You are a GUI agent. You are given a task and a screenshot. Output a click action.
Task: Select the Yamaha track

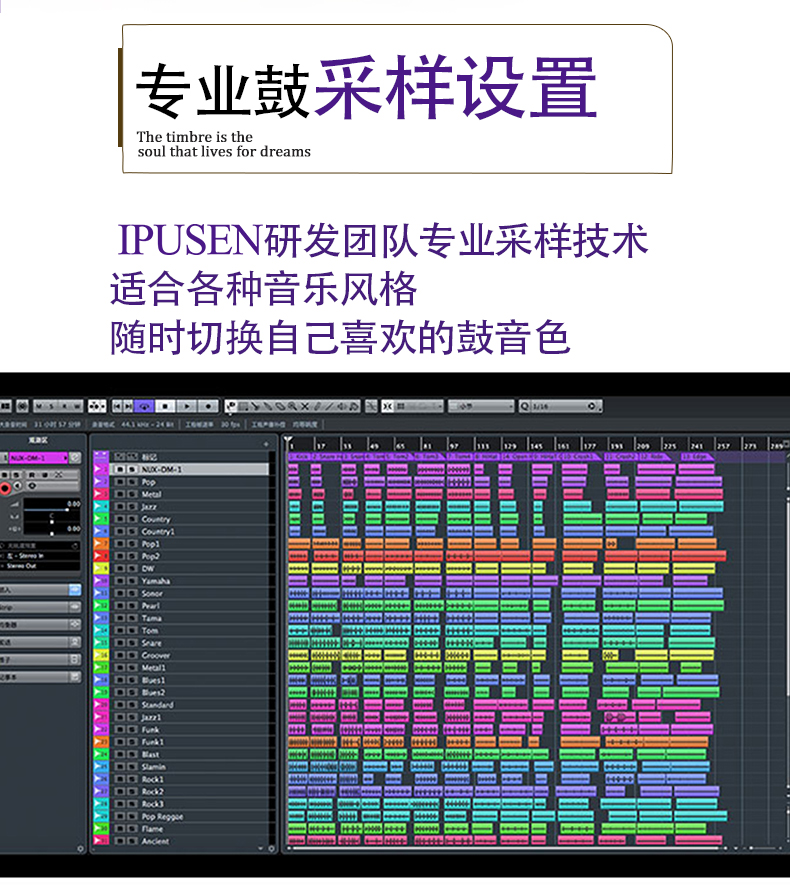pos(189,581)
